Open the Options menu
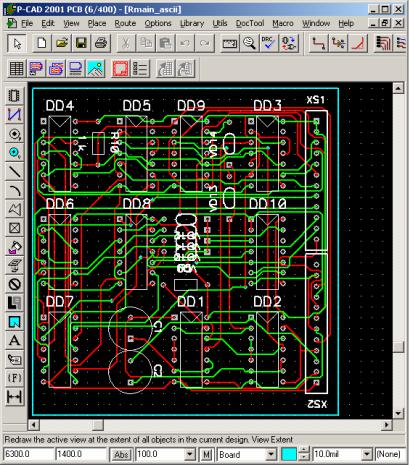The width and height of the screenshot is (409, 465). [x=158, y=23]
